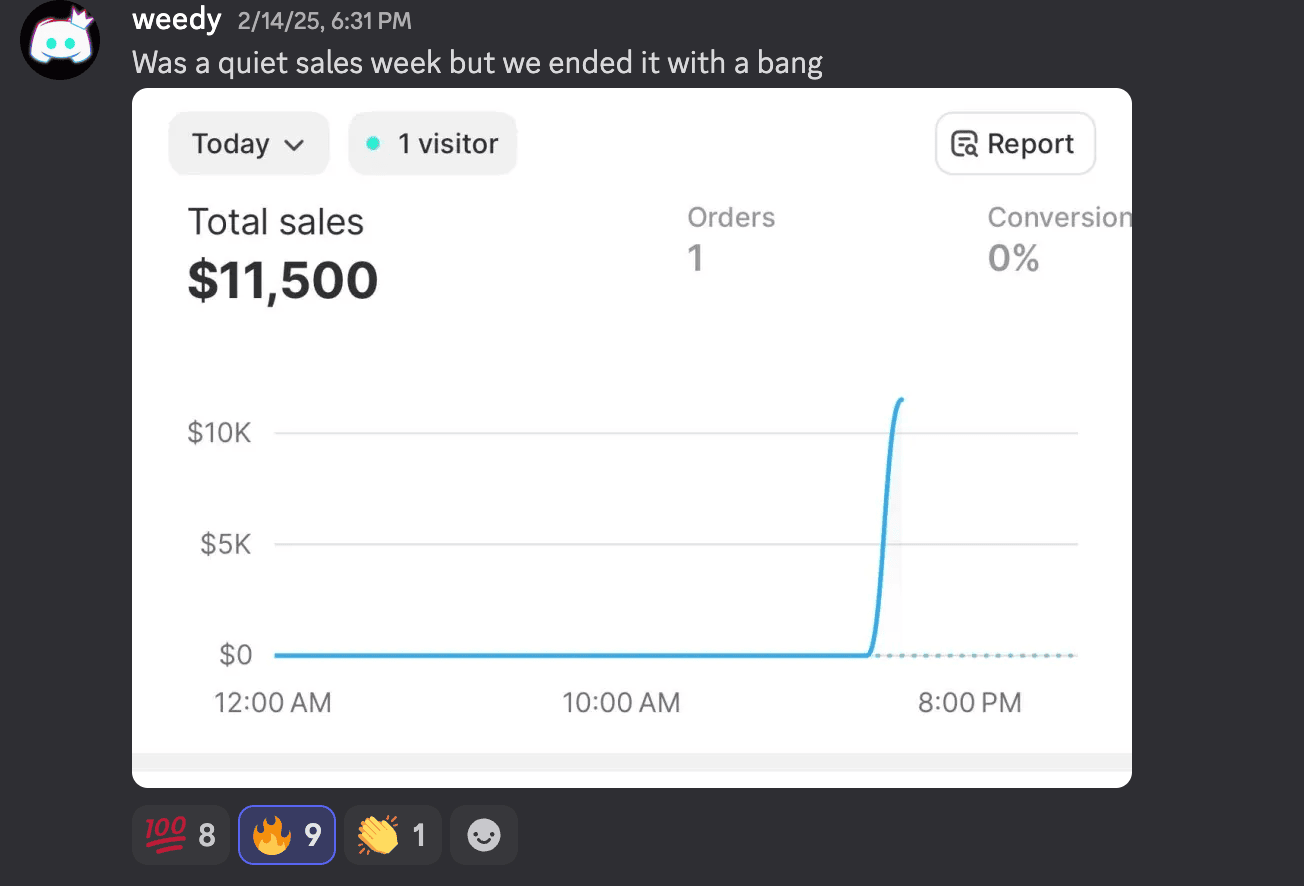Select the Total sales metric heading
Screen dimensions: 1304x886
[x=276, y=222]
